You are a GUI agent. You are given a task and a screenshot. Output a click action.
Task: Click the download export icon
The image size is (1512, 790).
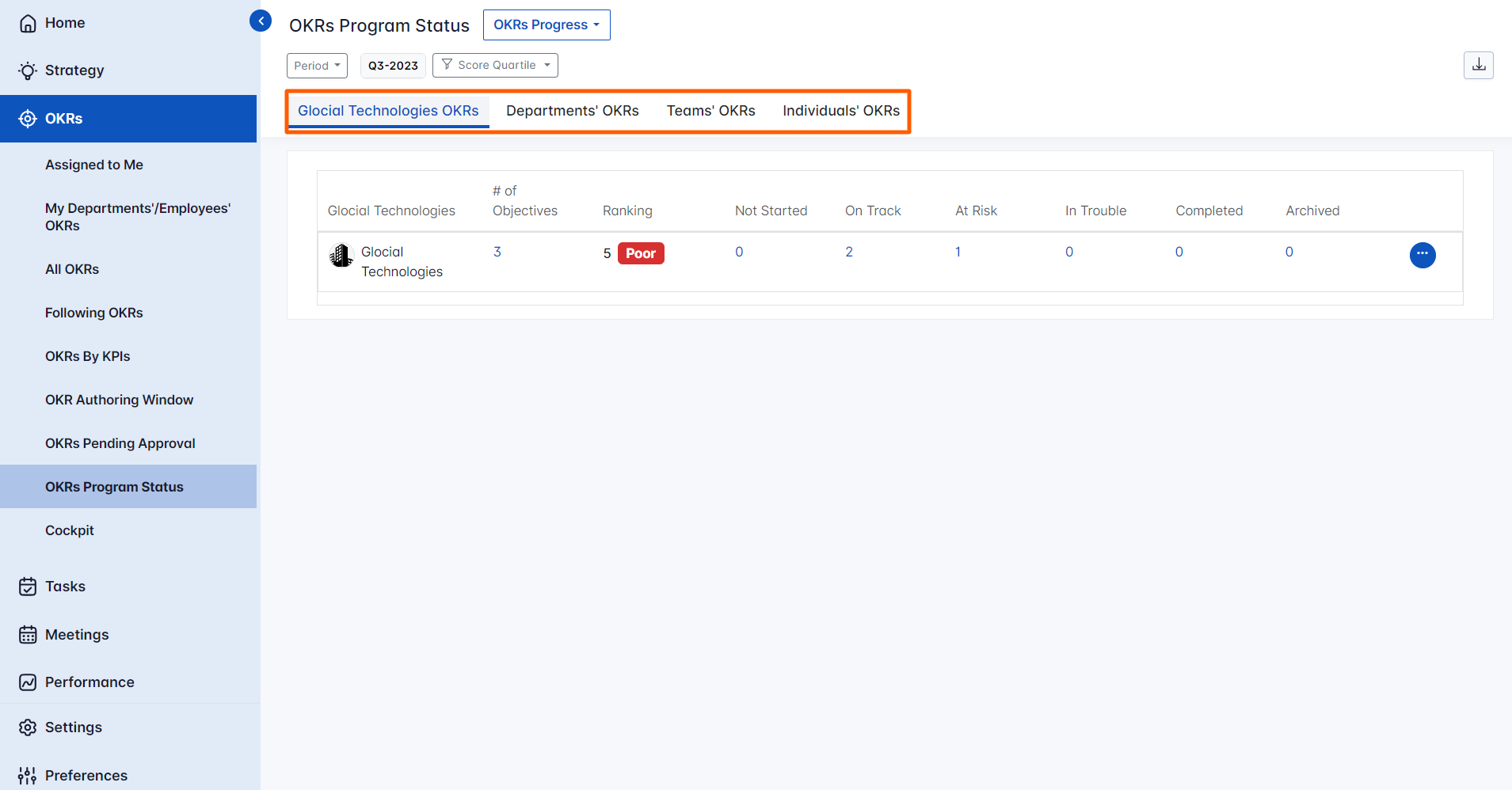[1478, 65]
